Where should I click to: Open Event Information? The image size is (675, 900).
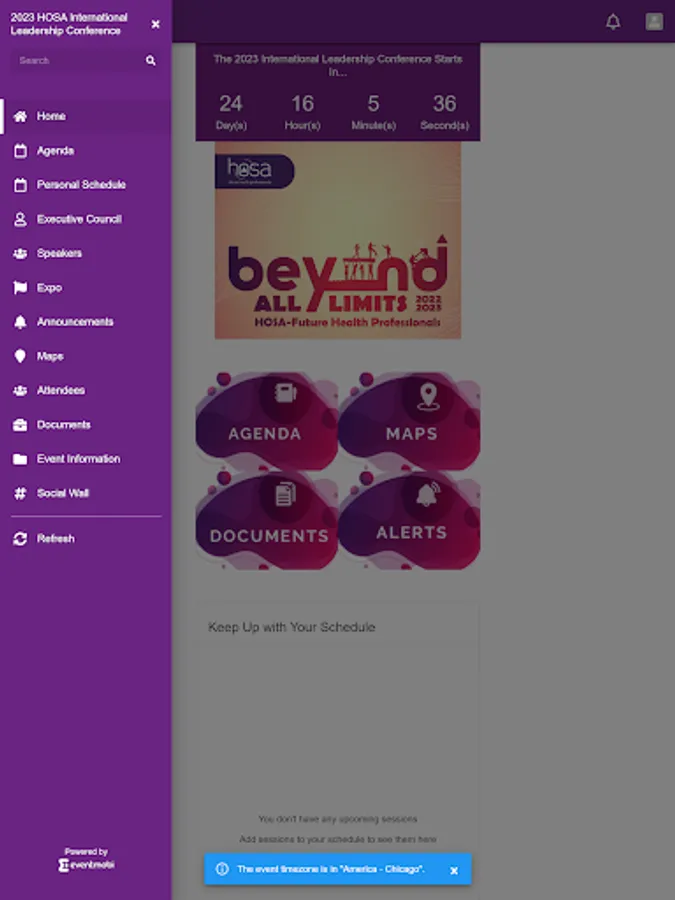pos(86,459)
